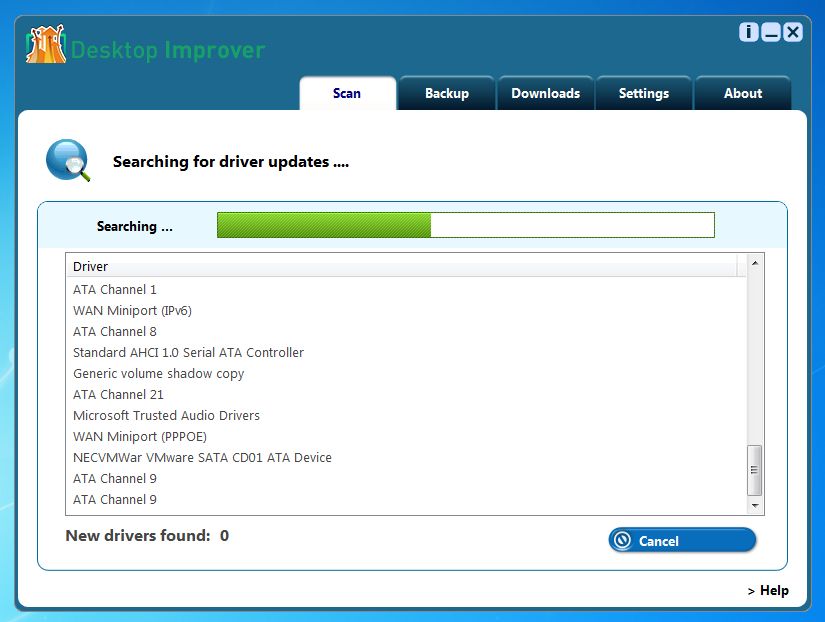
Task: Switch to the Scan tab
Action: click(347, 93)
